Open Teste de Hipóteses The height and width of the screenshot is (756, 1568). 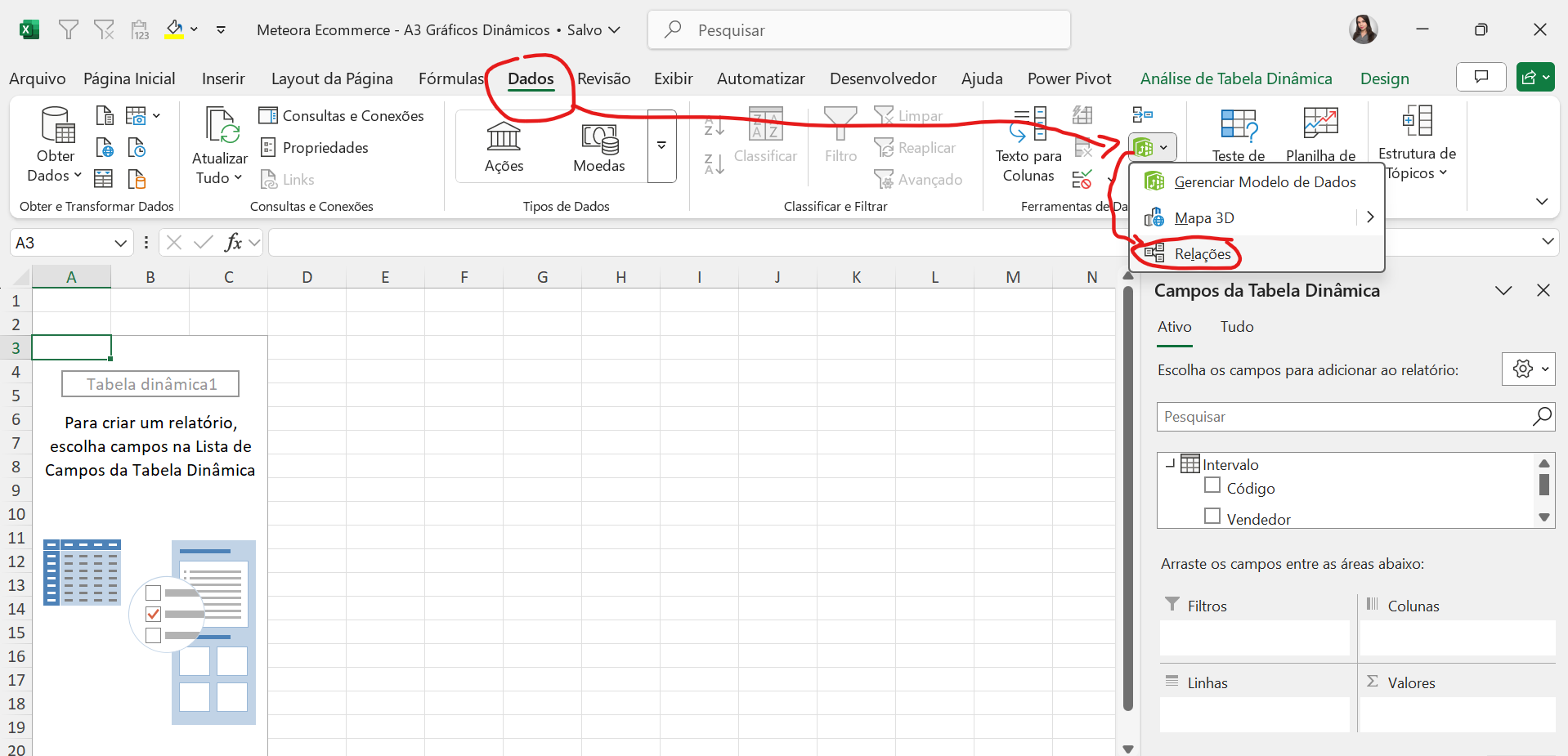click(1239, 135)
